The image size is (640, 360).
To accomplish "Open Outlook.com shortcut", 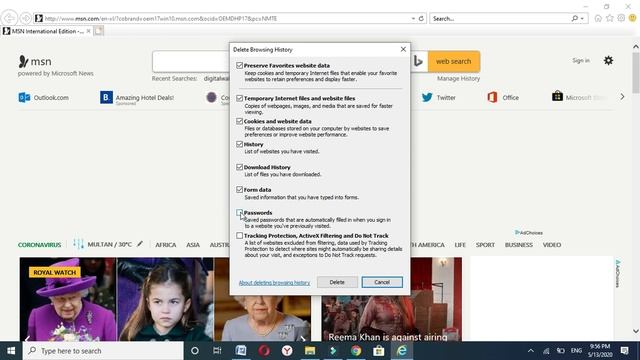I will [44, 98].
